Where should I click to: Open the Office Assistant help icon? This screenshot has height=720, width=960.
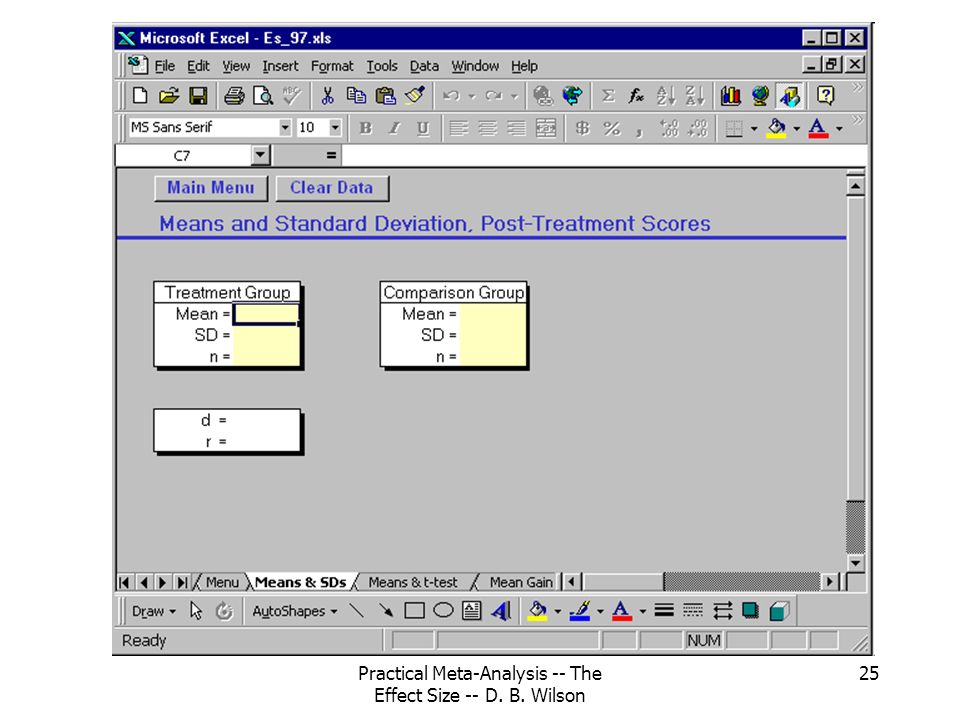(x=825, y=96)
